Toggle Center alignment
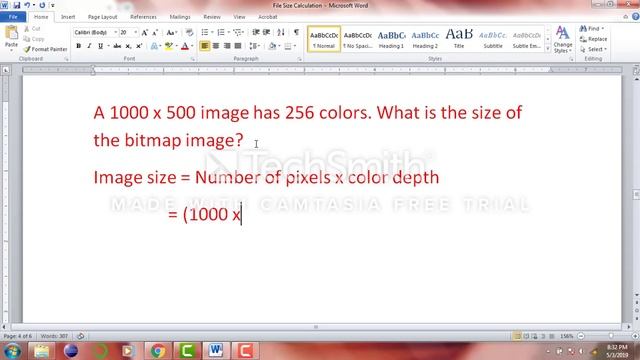The height and width of the screenshot is (360, 640). [216, 46]
